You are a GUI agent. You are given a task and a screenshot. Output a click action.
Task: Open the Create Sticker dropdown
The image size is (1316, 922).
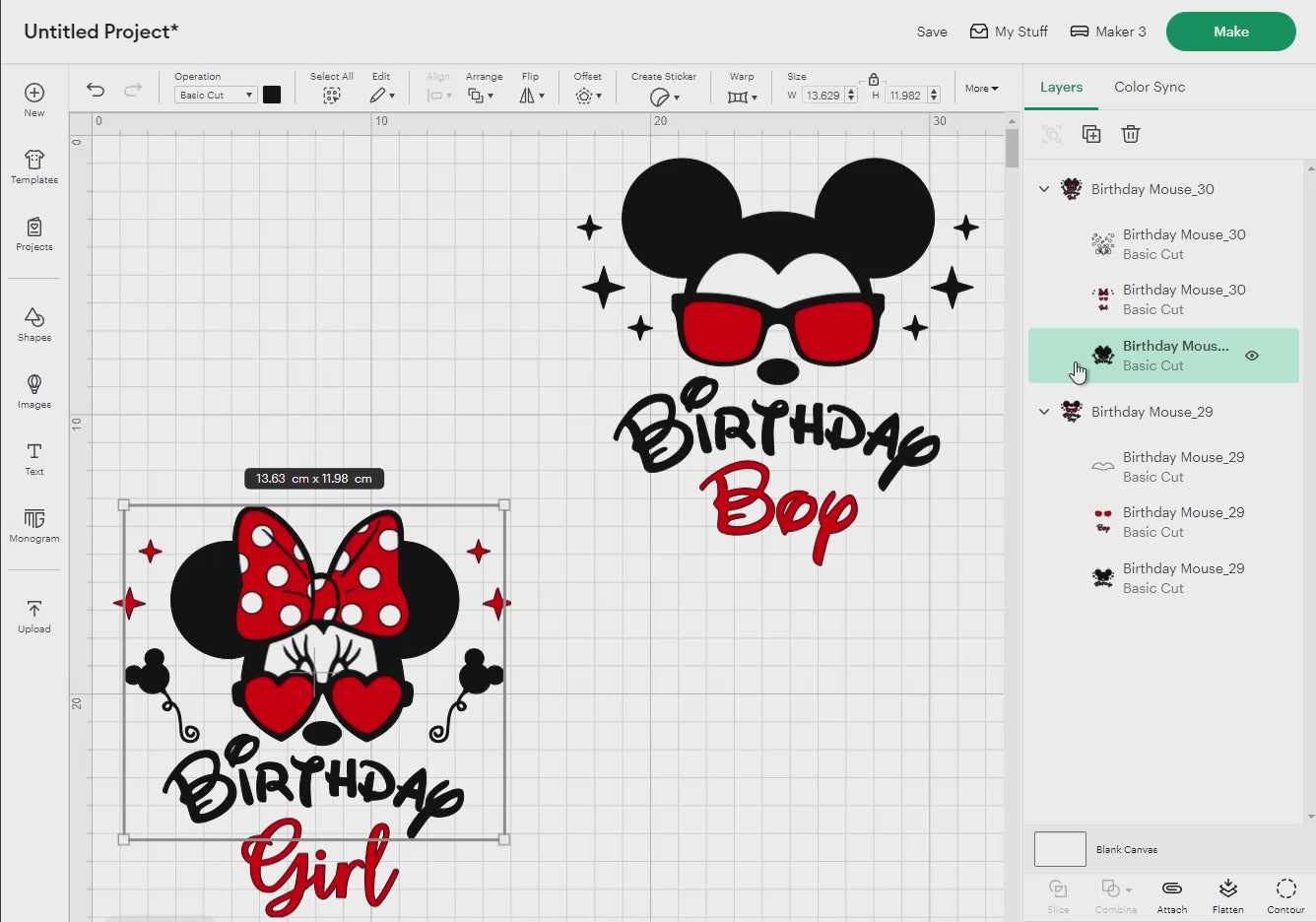point(665,97)
